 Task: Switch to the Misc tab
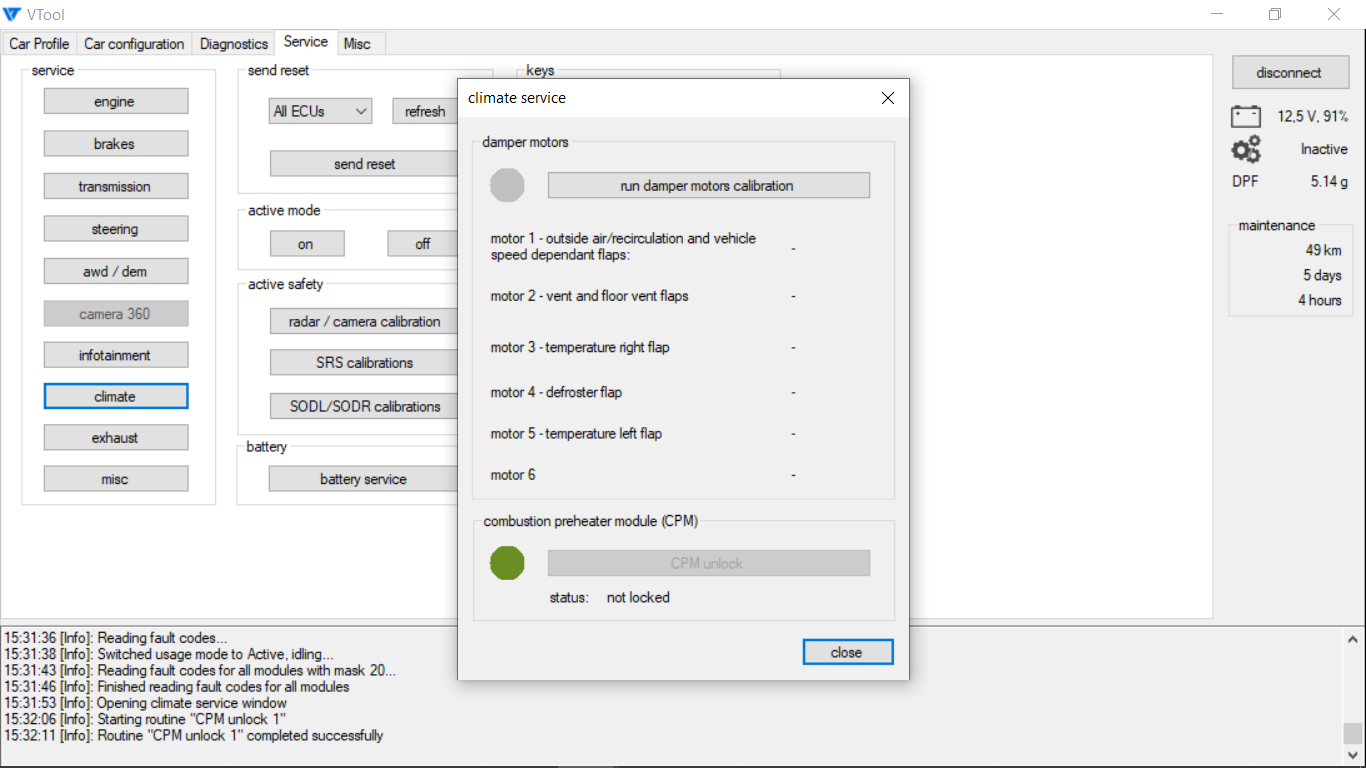coord(356,44)
